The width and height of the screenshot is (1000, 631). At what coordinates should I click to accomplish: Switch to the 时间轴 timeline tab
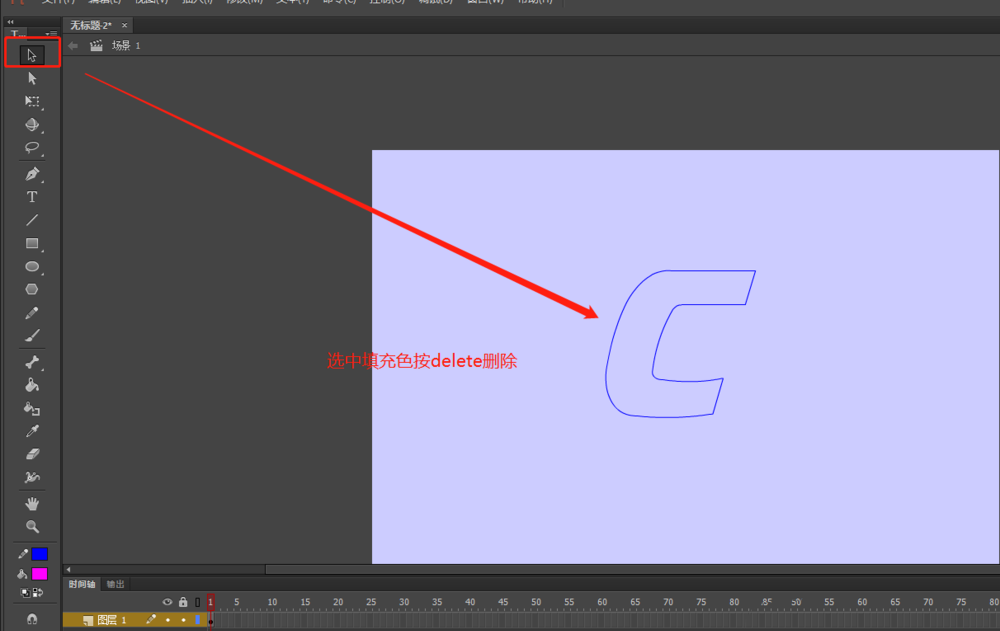pyautogui.click(x=82, y=584)
